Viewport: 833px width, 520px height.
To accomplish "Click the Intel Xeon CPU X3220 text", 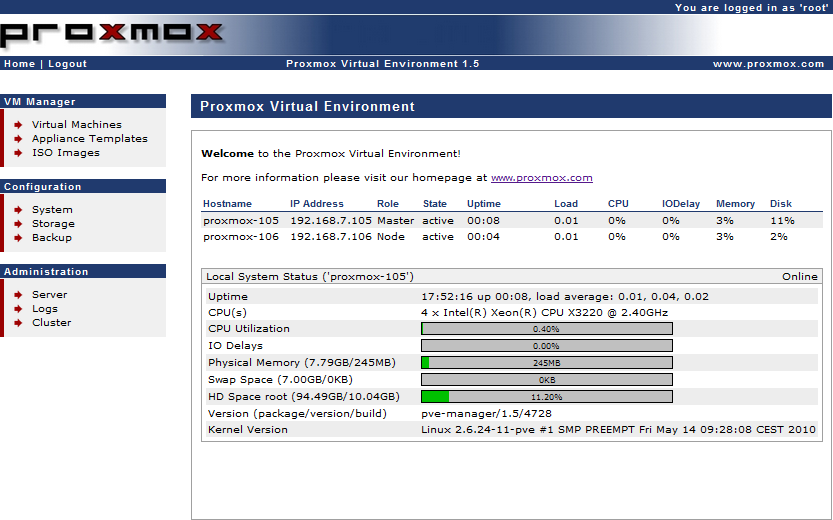I will click(545, 312).
